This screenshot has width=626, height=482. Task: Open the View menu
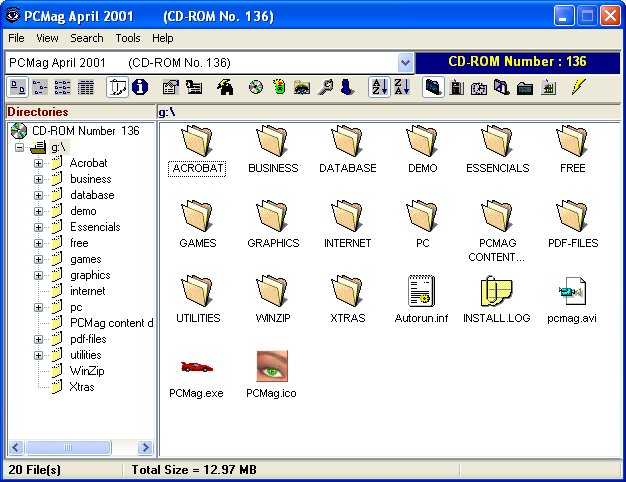coord(47,38)
